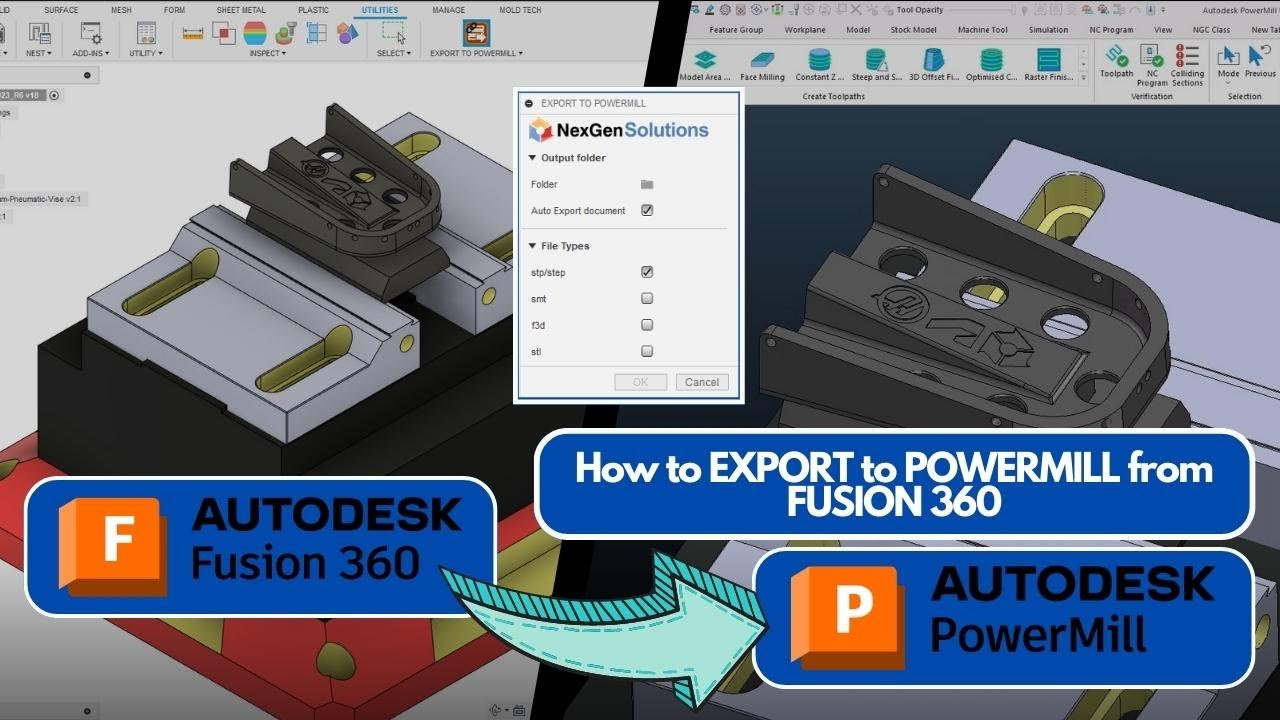Activate the Select tool dashed-box icon
The height and width of the screenshot is (720, 1280).
(393, 32)
